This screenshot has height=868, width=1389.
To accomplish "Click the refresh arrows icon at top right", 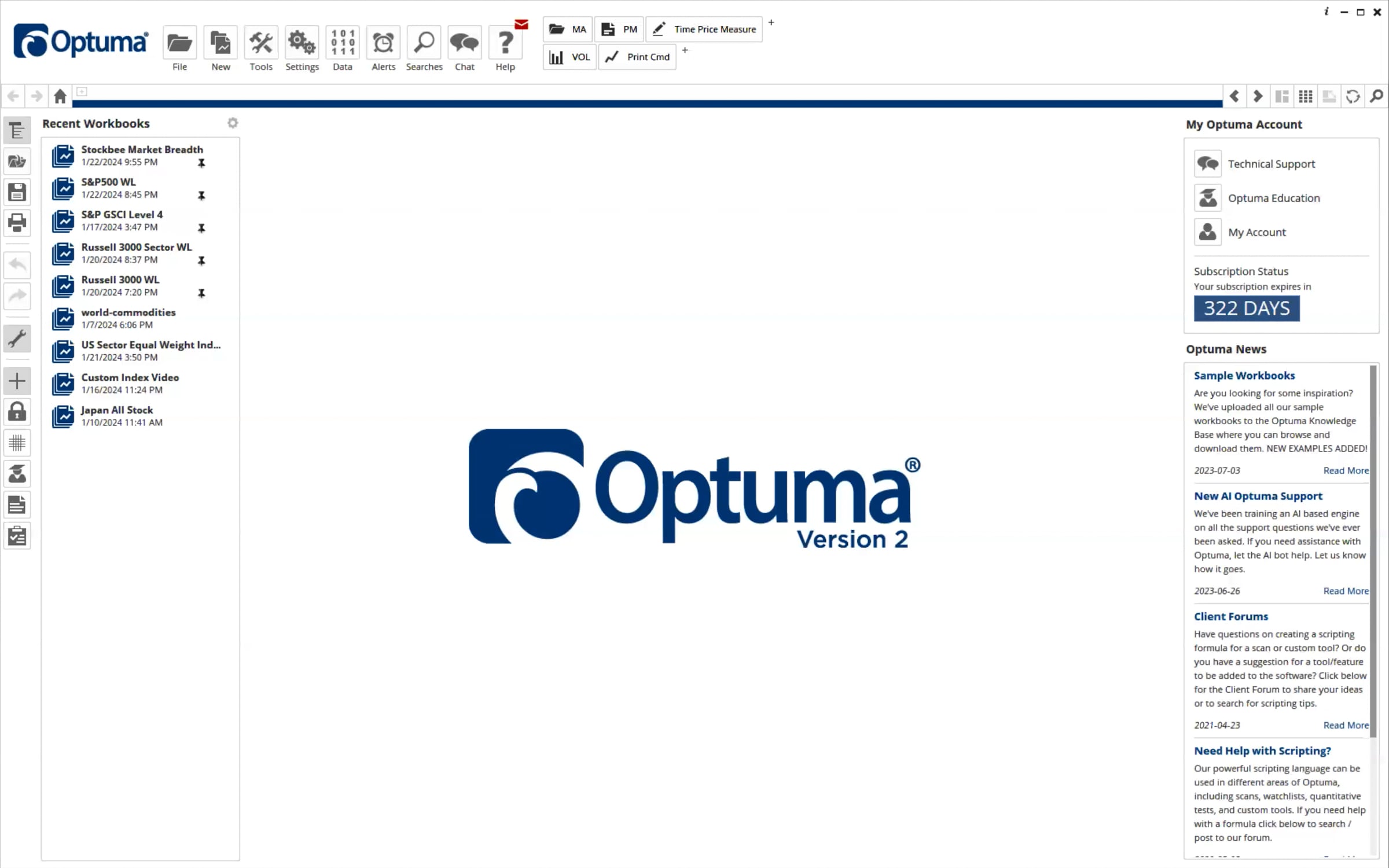I will (x=1353, y=96).
